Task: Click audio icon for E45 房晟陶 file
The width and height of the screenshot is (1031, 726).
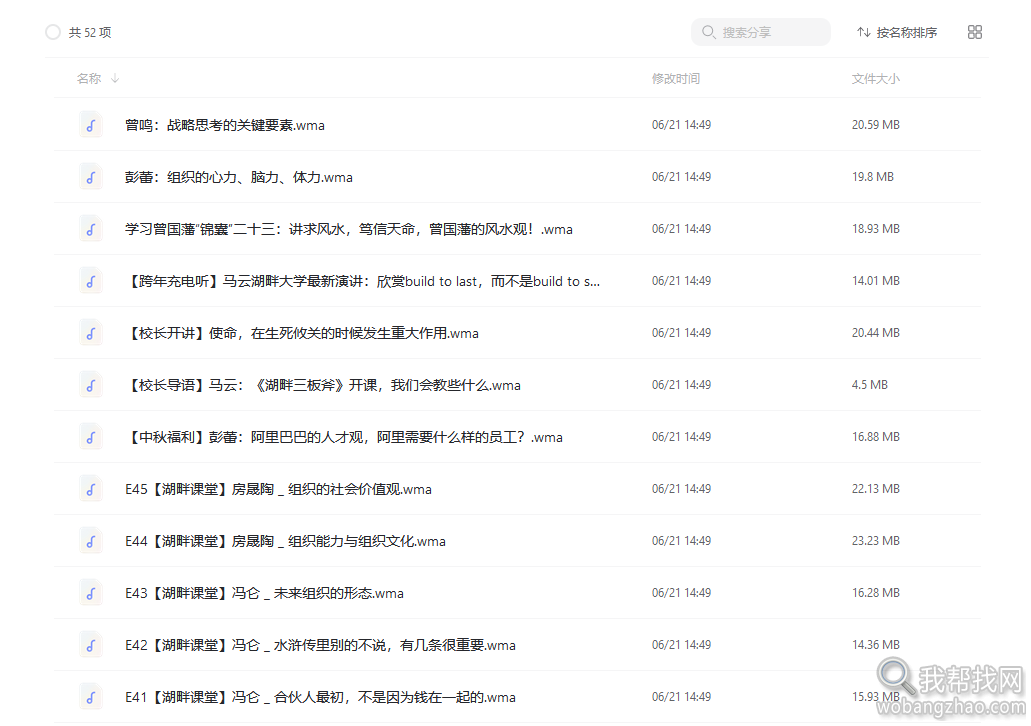Action: point(91,489)
